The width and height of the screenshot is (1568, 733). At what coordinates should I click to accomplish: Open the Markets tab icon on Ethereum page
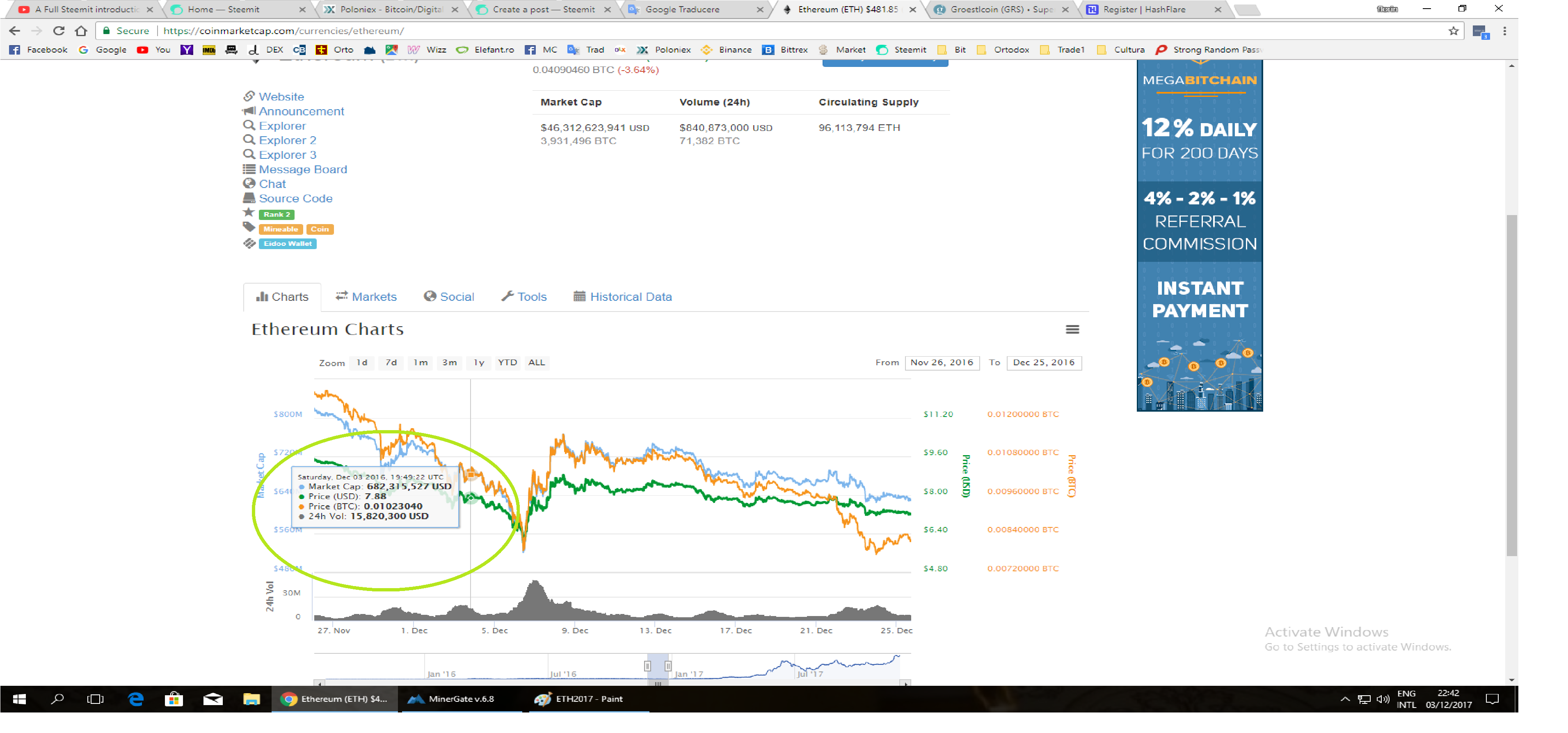pos(342,296)
